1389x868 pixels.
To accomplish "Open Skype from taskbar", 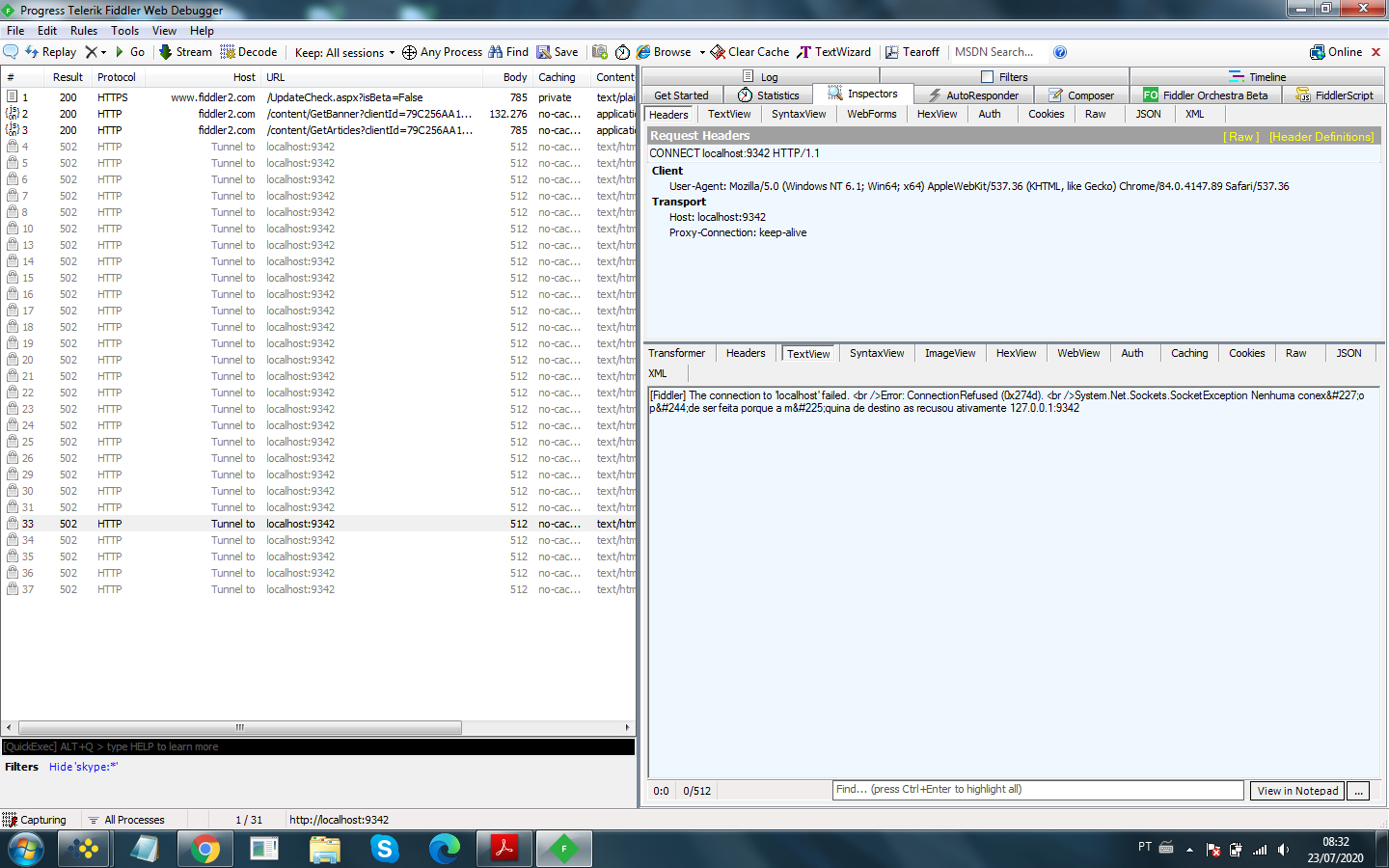I will coord(384,849).
